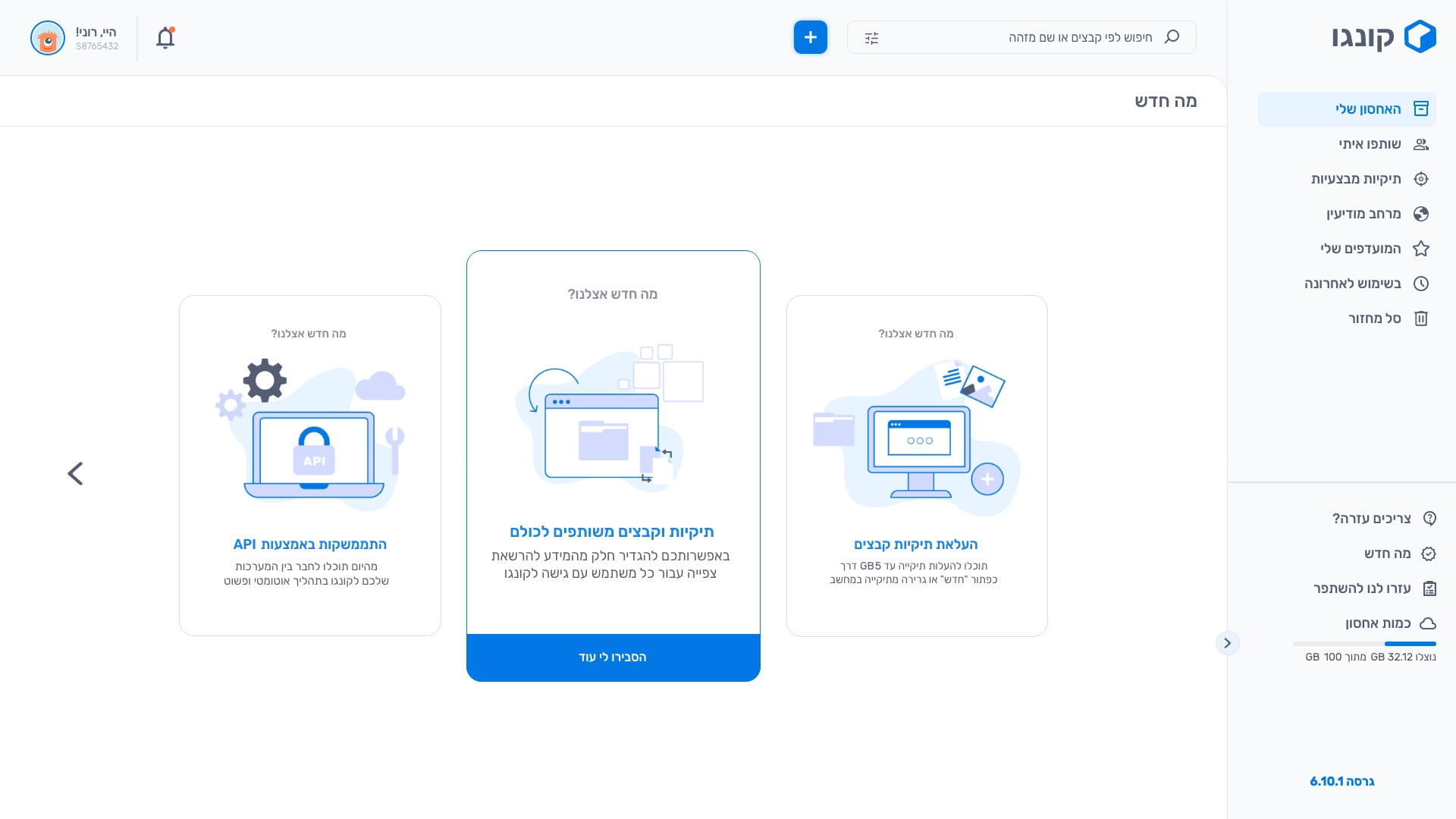Viewport: 1456px width, 819px height.
Task: Click 'הסבירו לי עוד' blue button
Action: point(613,657)
